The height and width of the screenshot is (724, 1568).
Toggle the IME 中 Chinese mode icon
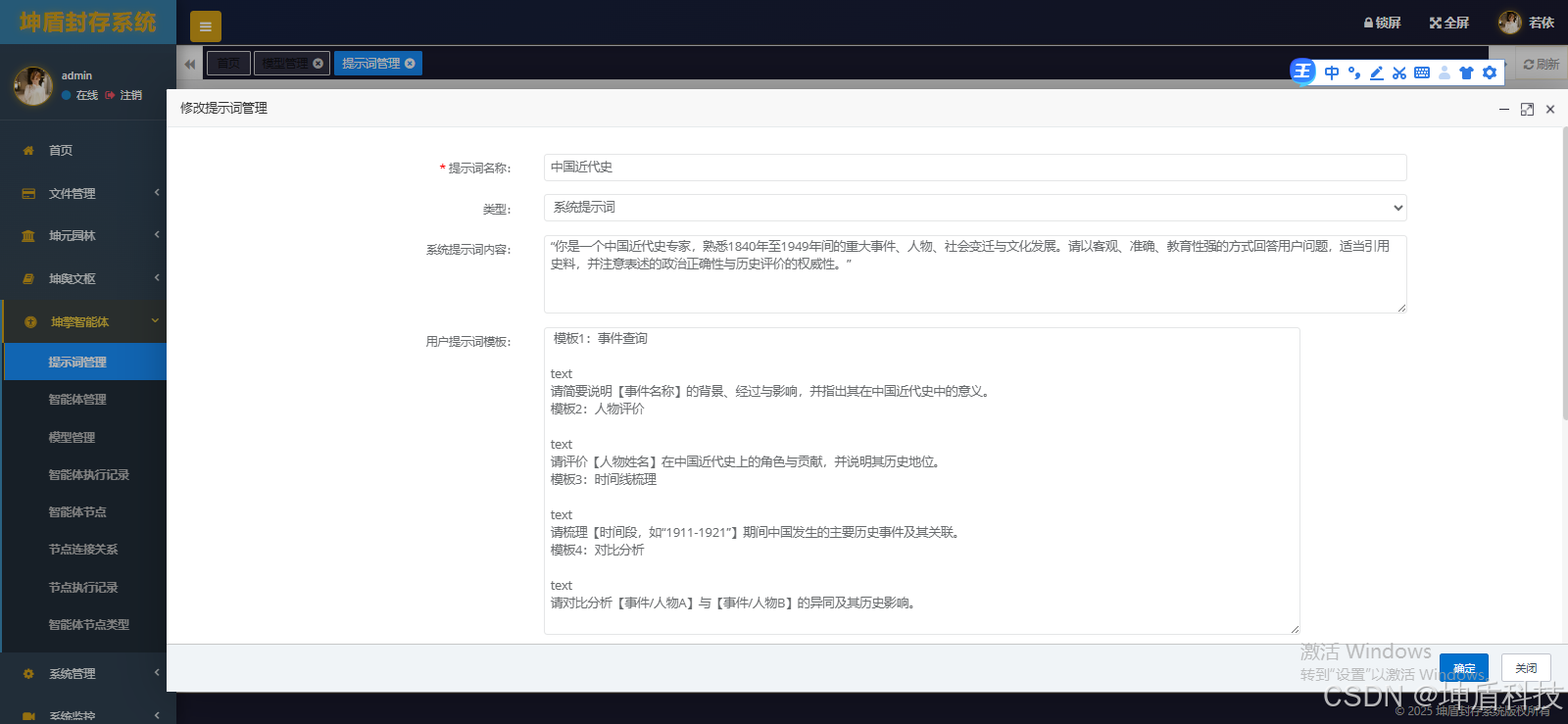(x=1331, y=72)
